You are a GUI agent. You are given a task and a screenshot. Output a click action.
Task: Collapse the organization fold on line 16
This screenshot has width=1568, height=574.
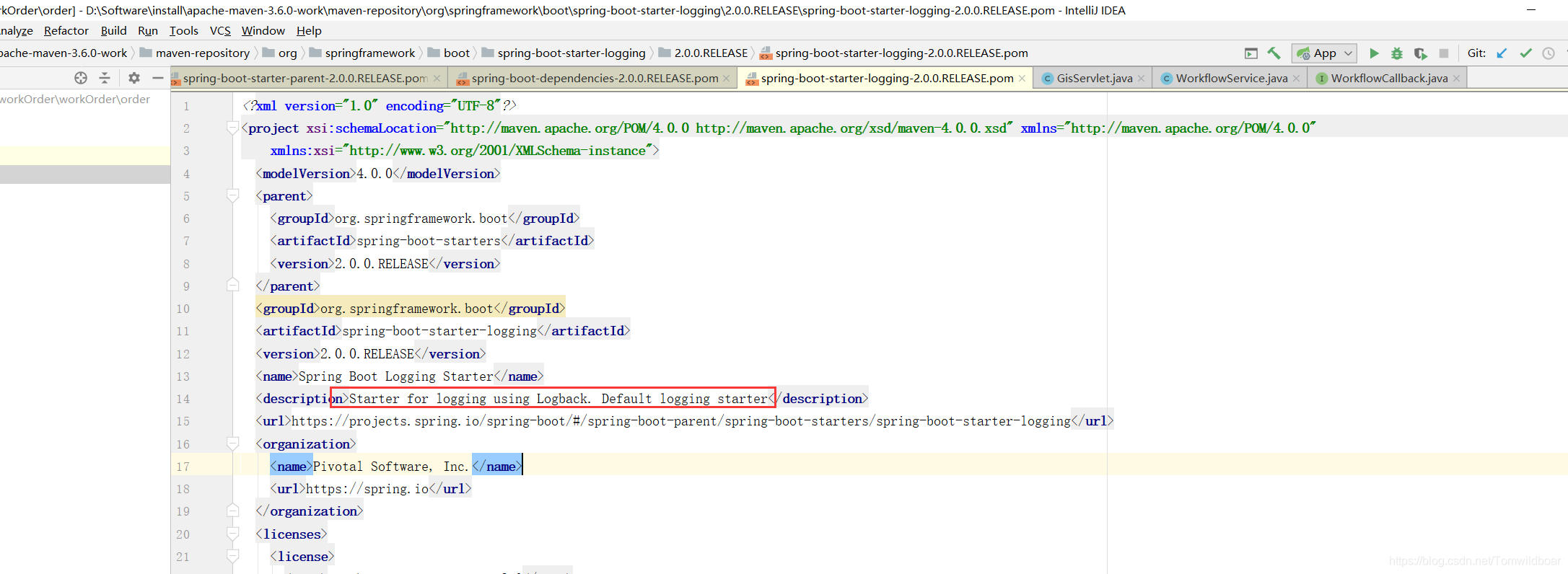click(x=232, y=443)
